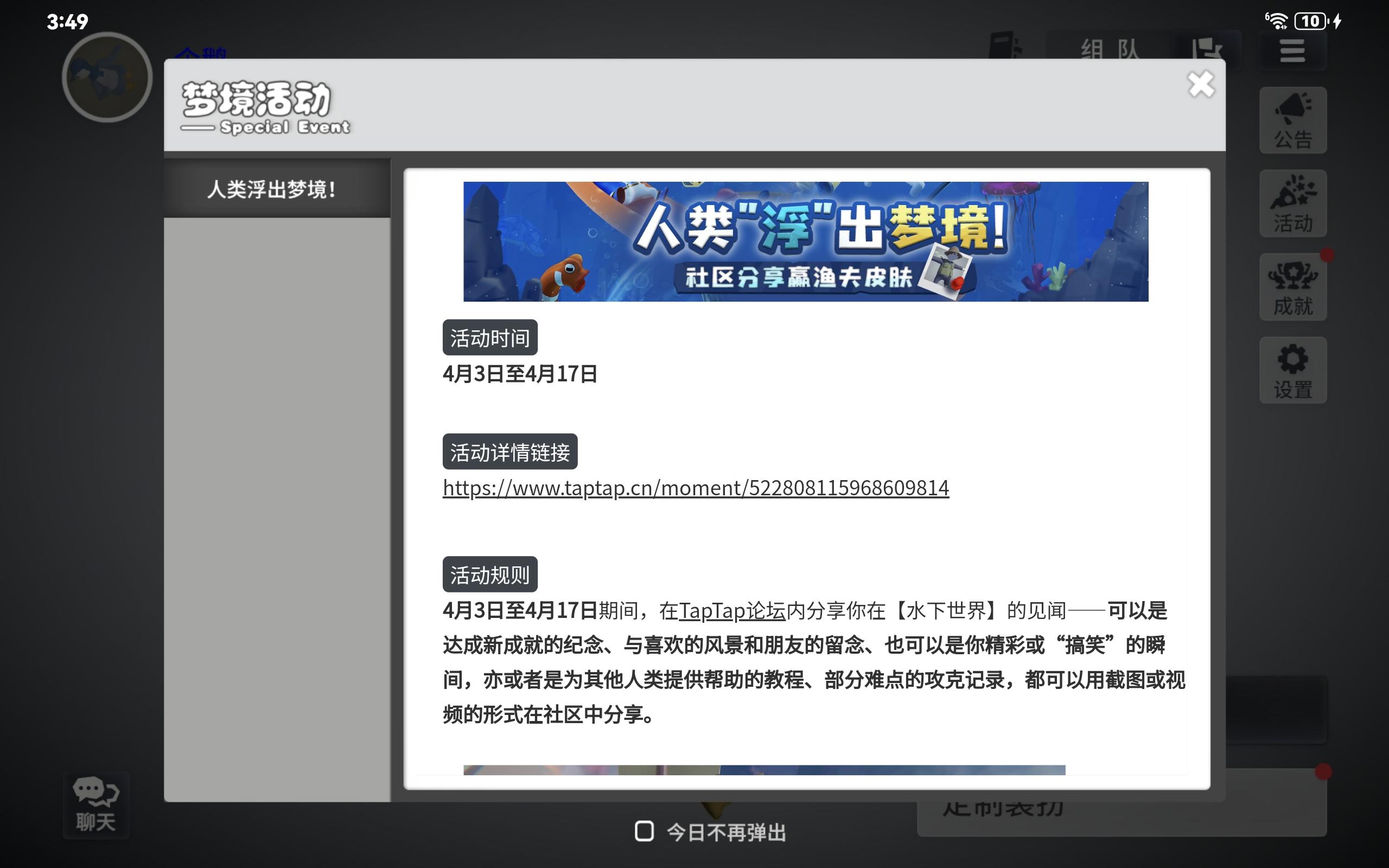1389x868 pixels.
Task: Click the Special Event subtitle text
Action: point(285,127)
